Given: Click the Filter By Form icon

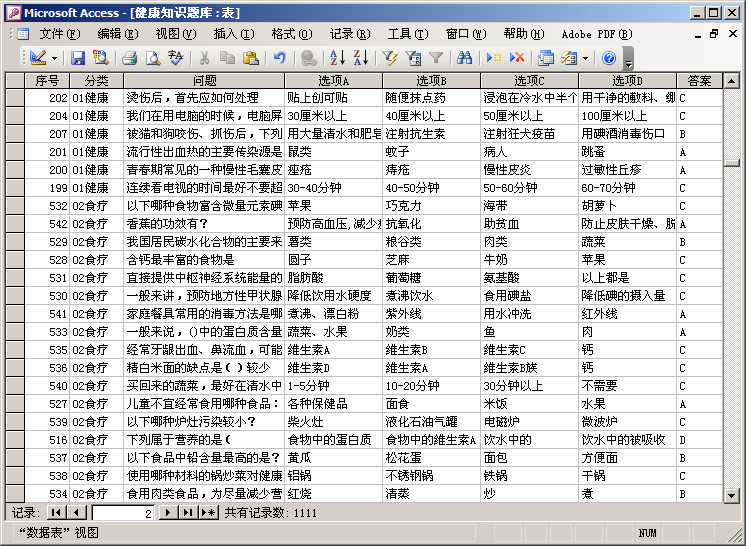Looking at the screenshot, I should (x=413, y=58).
